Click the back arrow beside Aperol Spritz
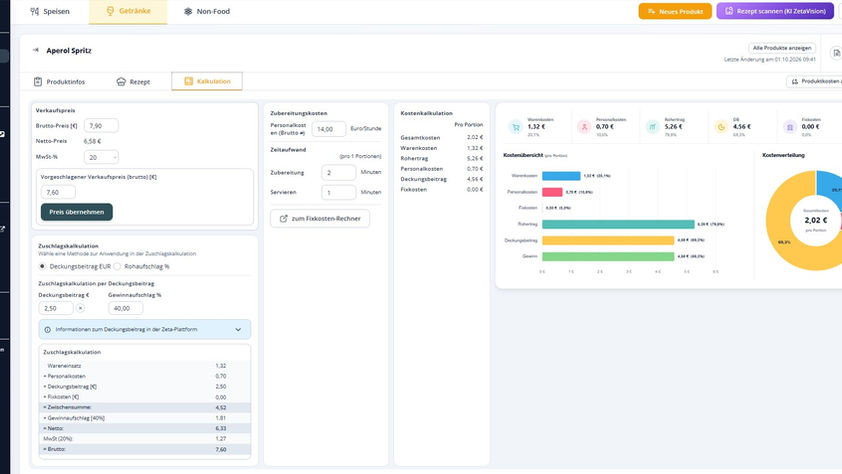Viewport: 842px width, 474px height. pyautogui.click(x=35, y=50)
